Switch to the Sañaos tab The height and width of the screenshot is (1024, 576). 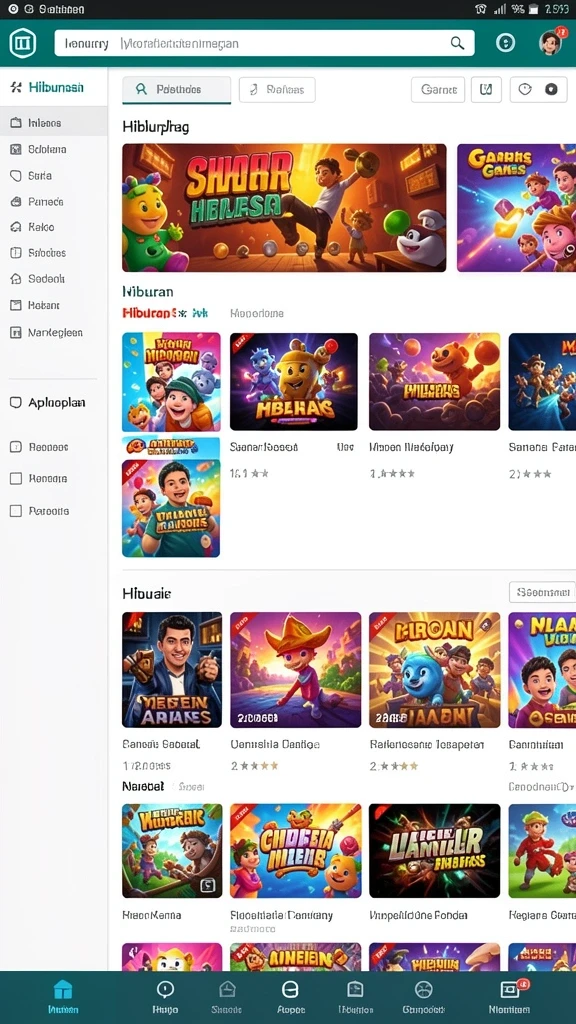[277, 89]
